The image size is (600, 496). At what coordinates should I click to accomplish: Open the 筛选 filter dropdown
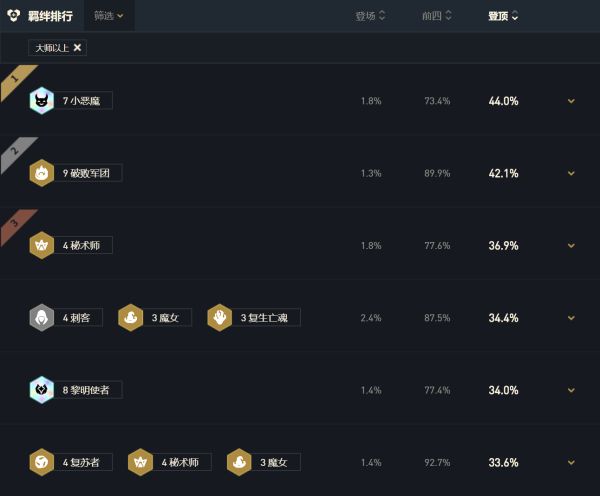click(108, 15)
